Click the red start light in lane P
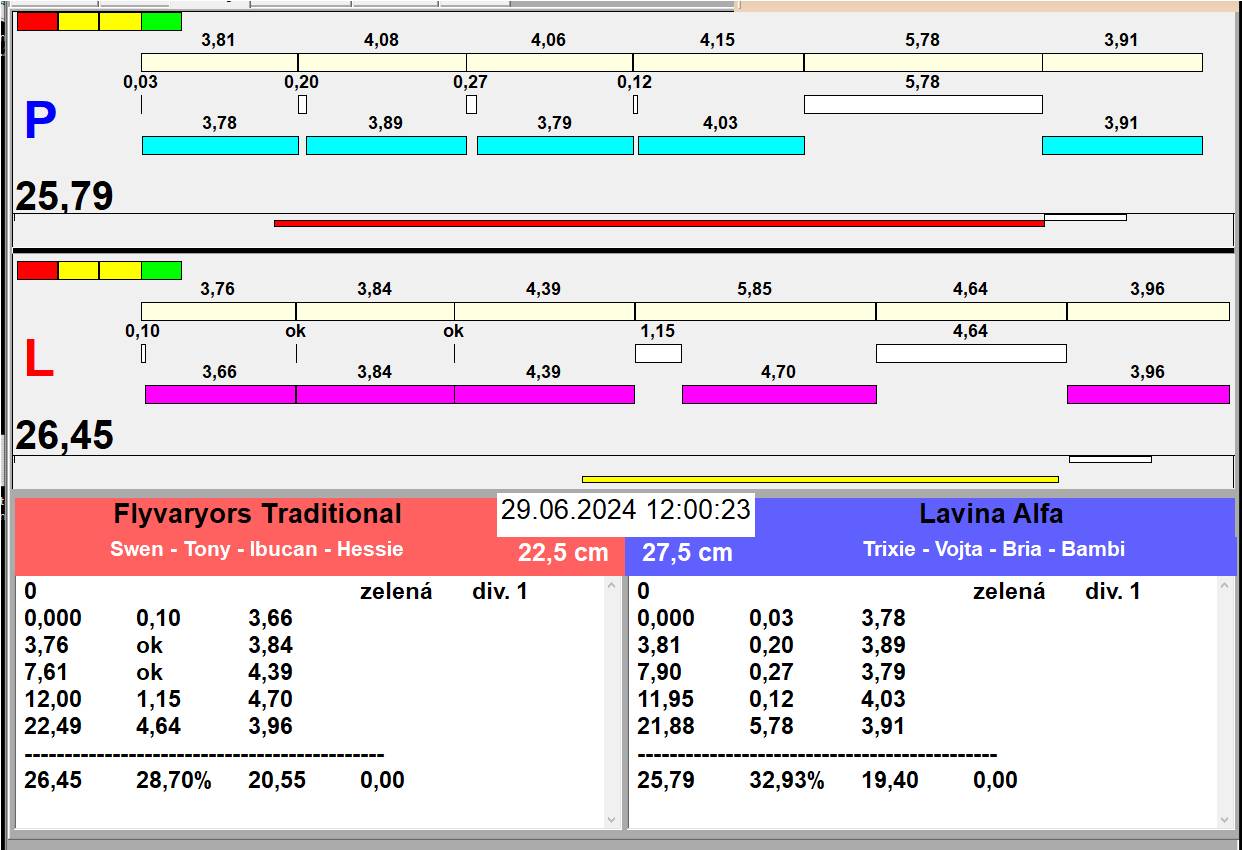 click(x=38, y=21)
